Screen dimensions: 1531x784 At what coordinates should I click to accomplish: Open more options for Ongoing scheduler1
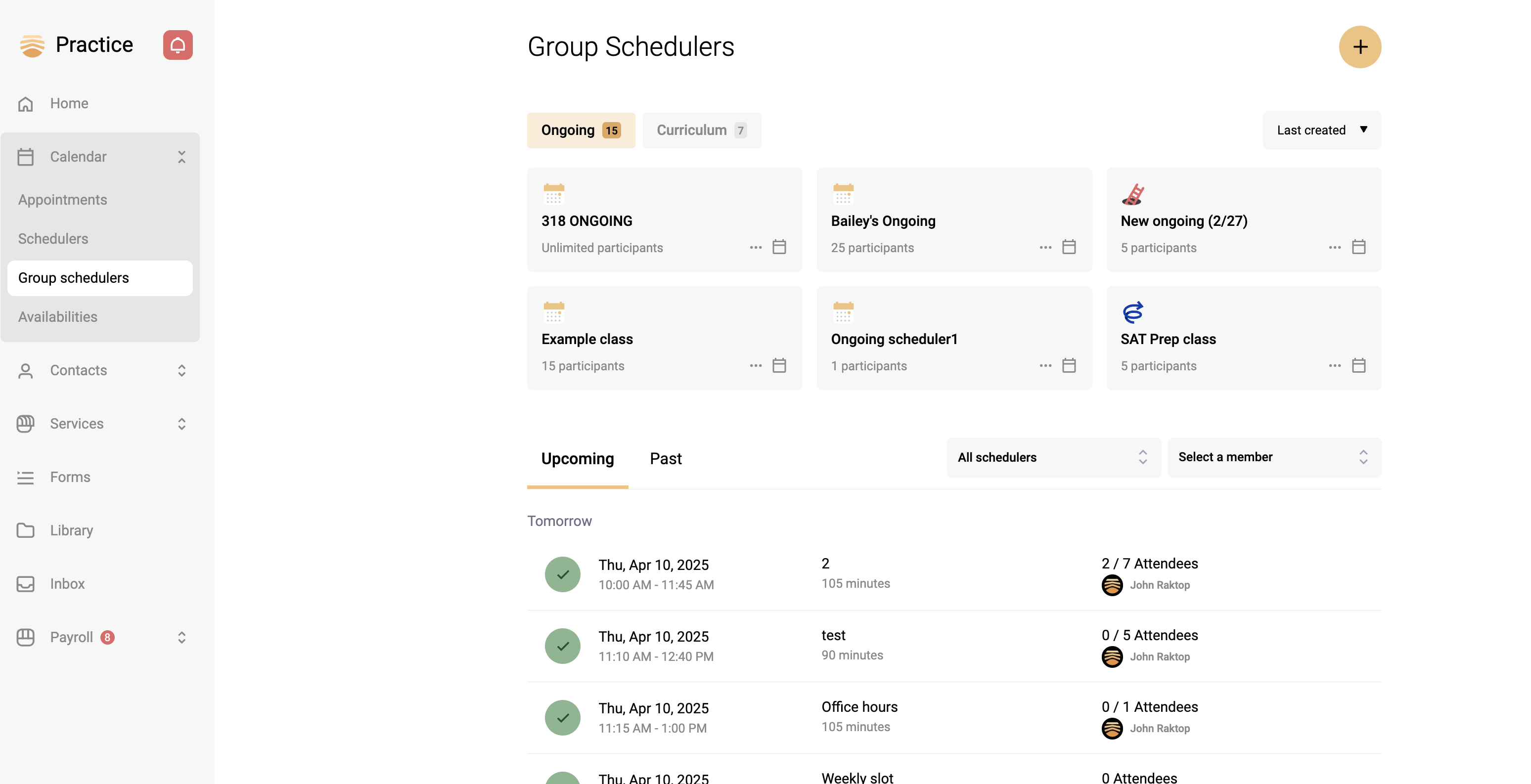1045,365
